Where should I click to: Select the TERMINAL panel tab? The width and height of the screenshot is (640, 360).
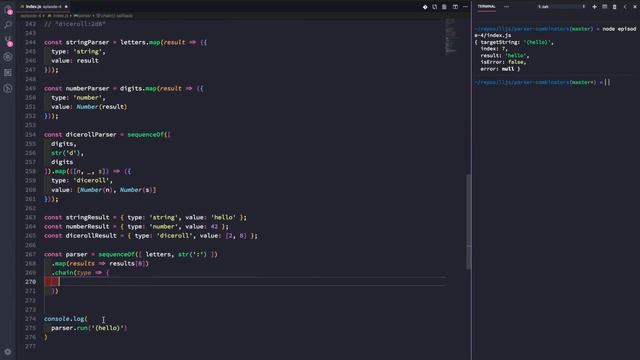click(x=487, y=7)
